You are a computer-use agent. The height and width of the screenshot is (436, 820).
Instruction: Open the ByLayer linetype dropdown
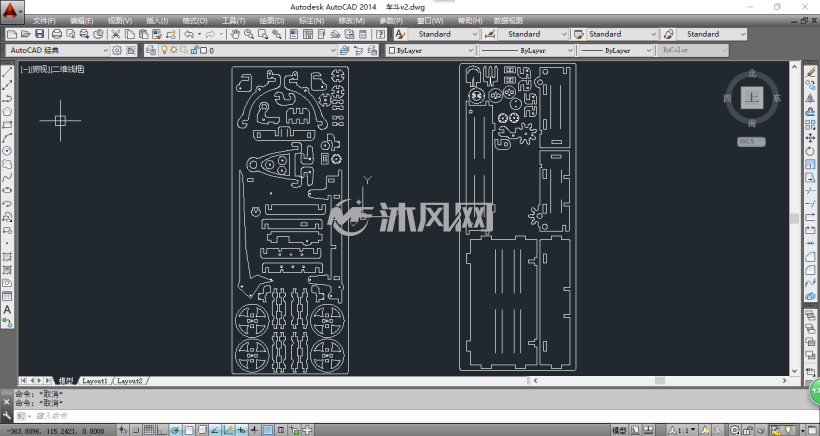click(527, 50)
